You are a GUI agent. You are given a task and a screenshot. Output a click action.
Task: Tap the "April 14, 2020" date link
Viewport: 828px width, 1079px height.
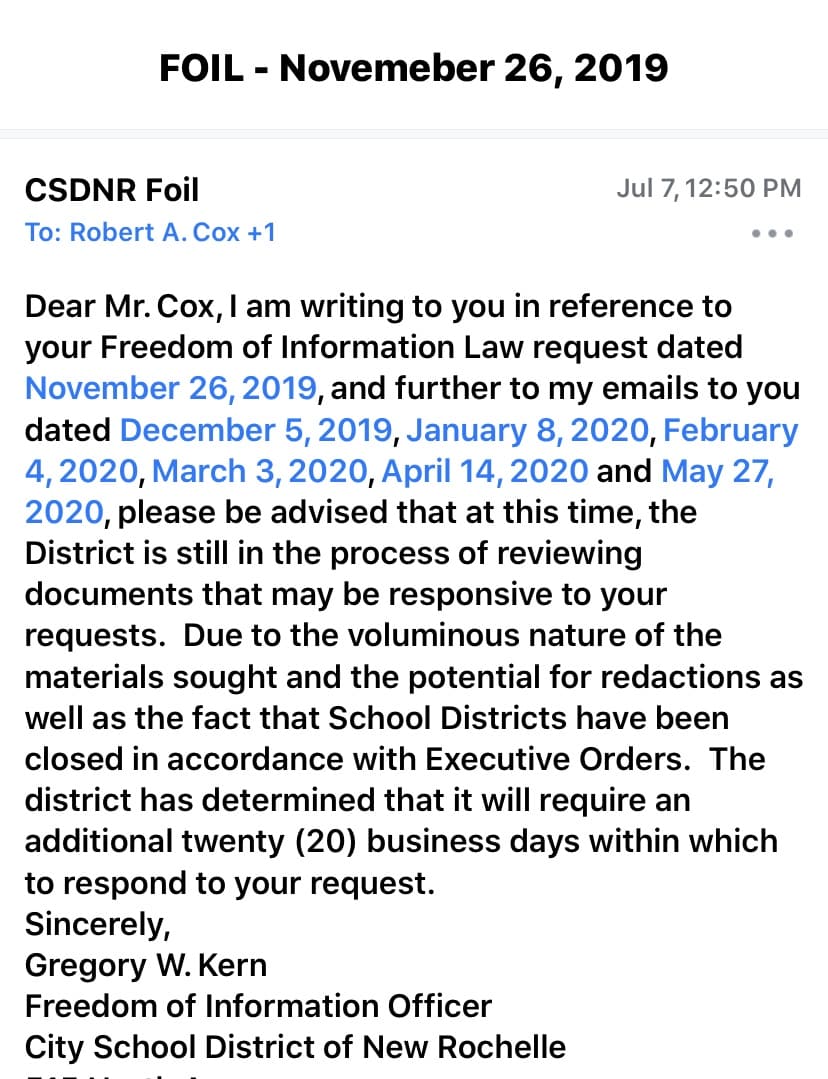tap(484, 470)
